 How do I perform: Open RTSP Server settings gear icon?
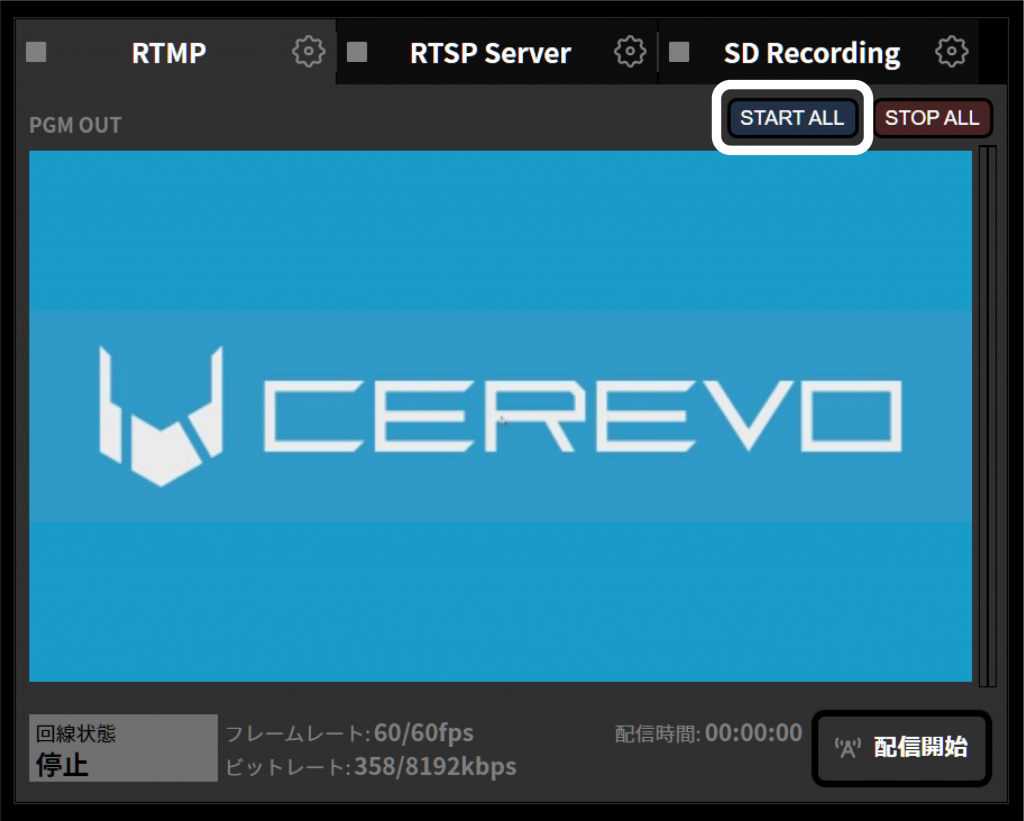coord(630,52)
